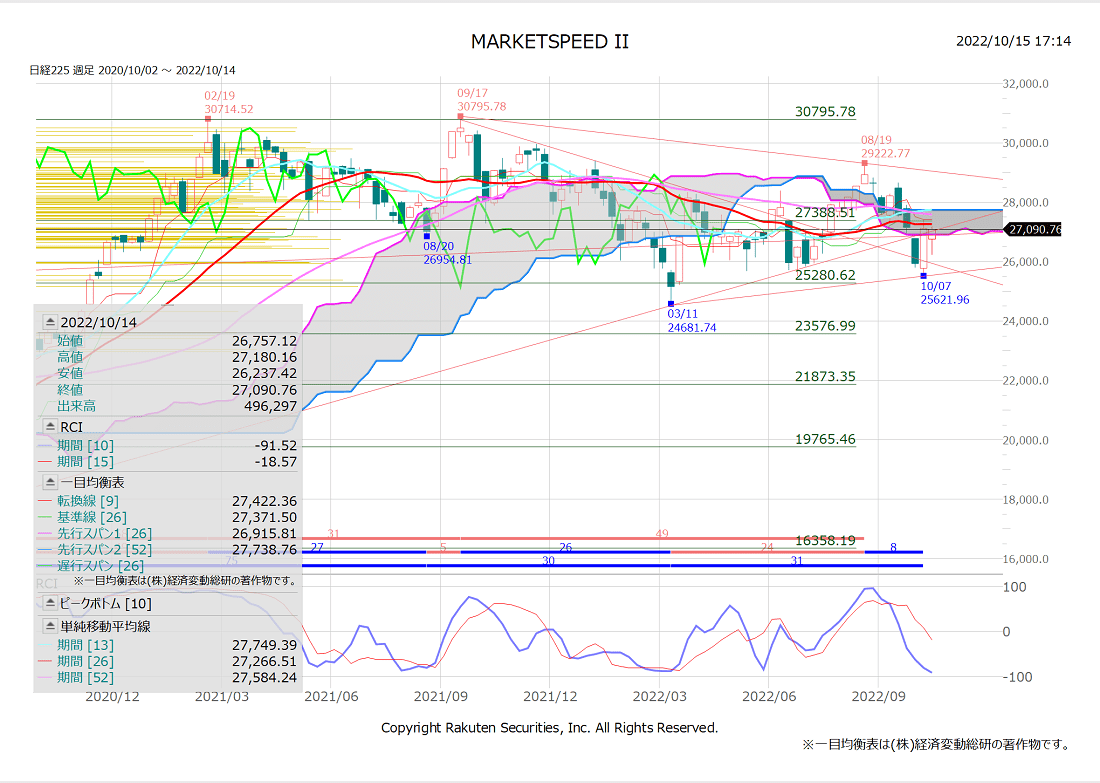Screen dimensions: 1100x783
Task: Click moving average 期間 [52] entry
Action: click(x=85, y=677)
